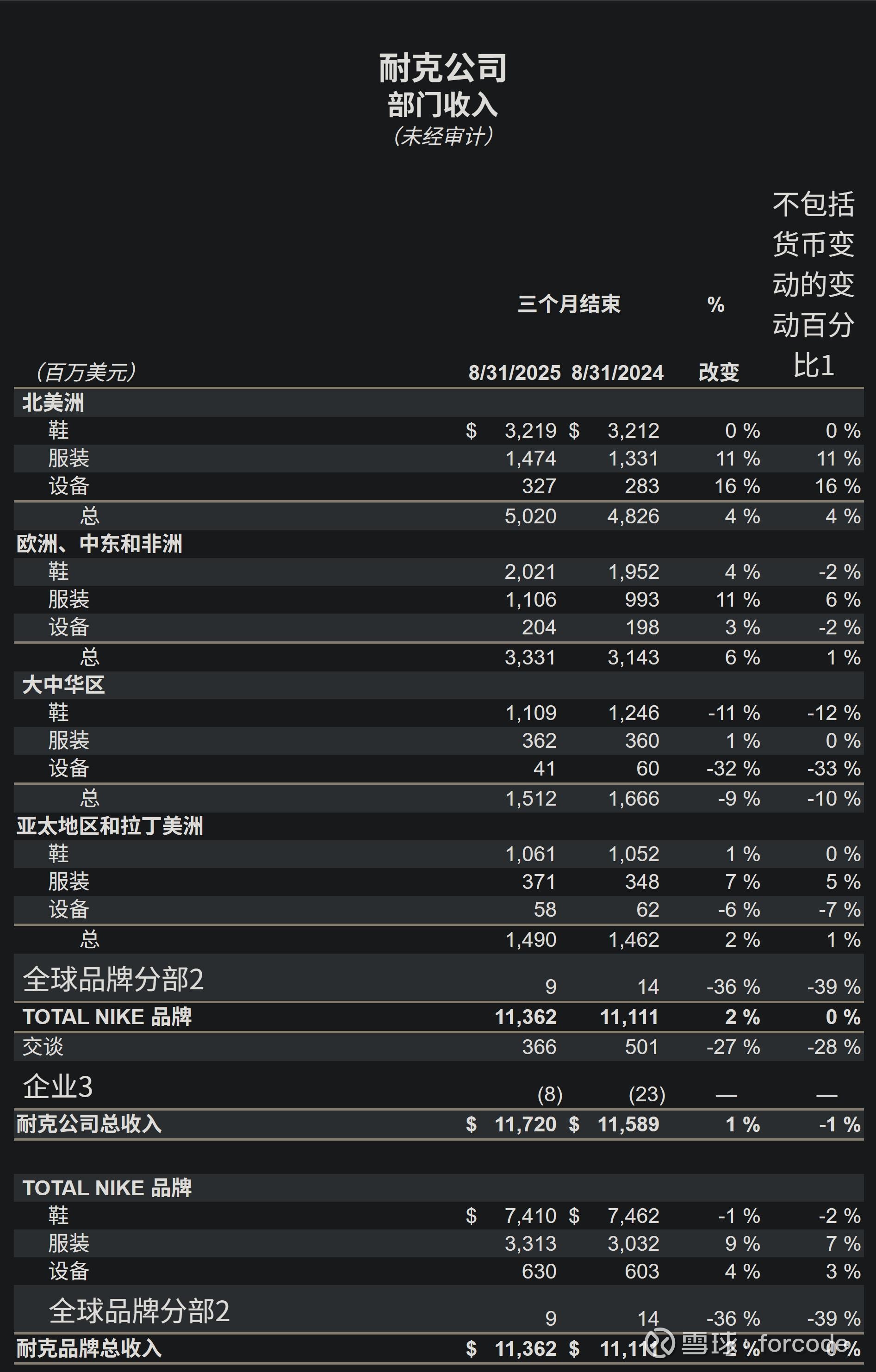
Task: Click the 8/31/2025 column header
Action: tap(514, 372)
